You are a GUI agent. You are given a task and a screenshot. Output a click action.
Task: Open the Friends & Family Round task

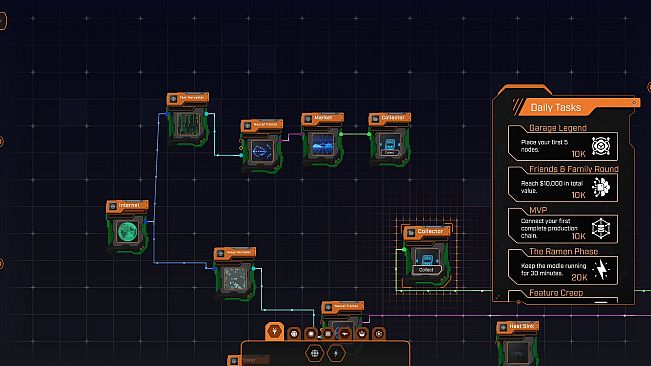pyautogui.click(x=563, y=184)
